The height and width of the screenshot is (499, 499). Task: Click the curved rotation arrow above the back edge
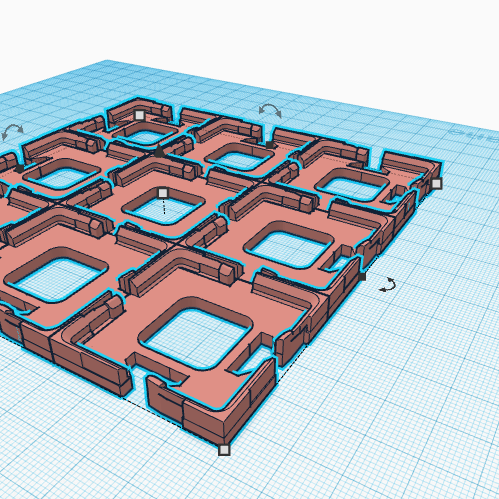point(270,111)
